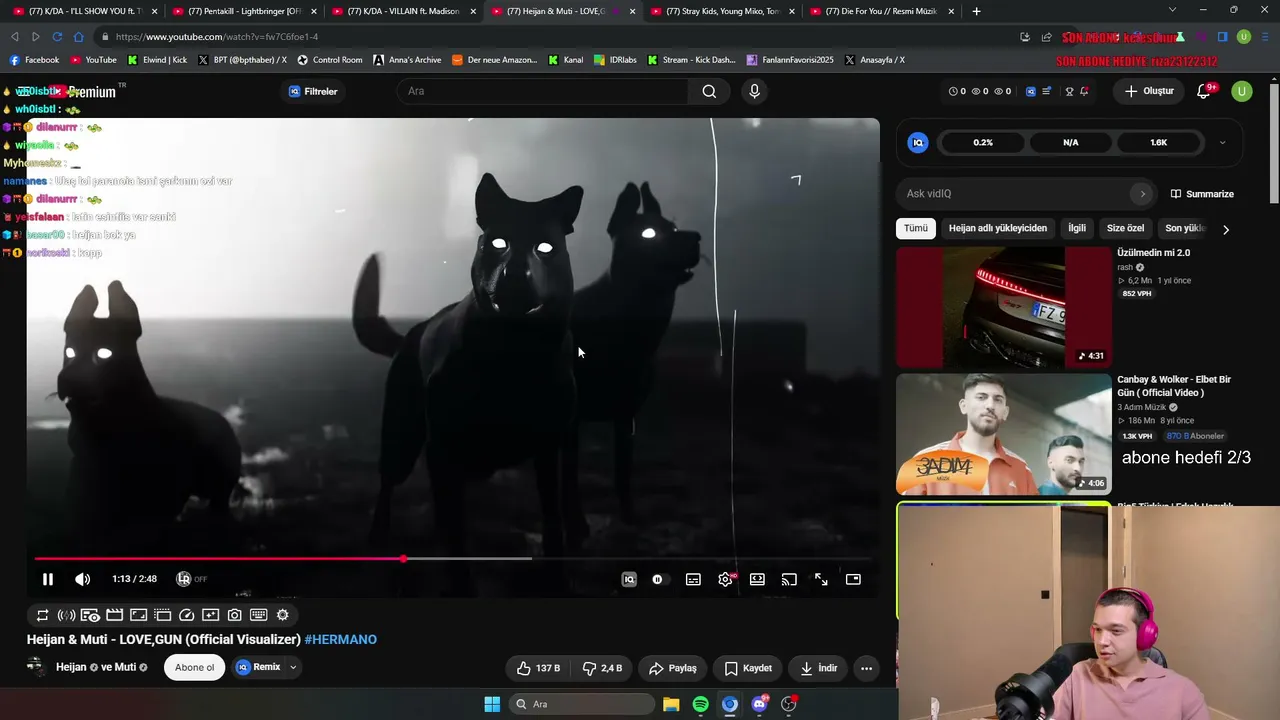Open the account avatar menu
Image resolution: width=1280 pixels, height=720 pixels.
[x=1242, y=91]
